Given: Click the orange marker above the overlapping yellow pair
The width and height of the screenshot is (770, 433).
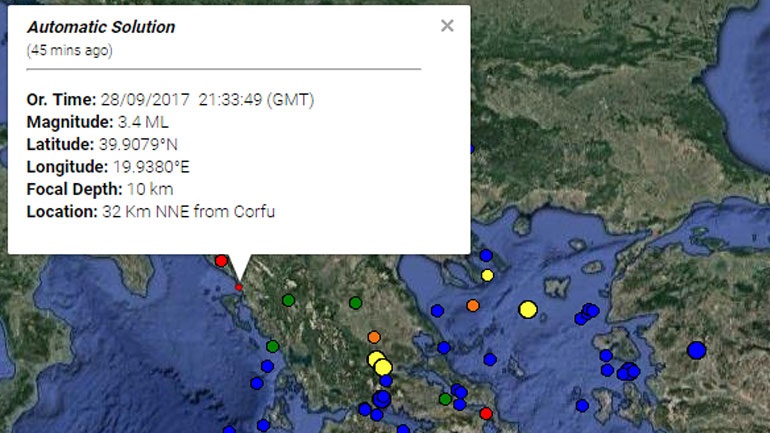Looking at the screenshot, I should coord(374,337).
